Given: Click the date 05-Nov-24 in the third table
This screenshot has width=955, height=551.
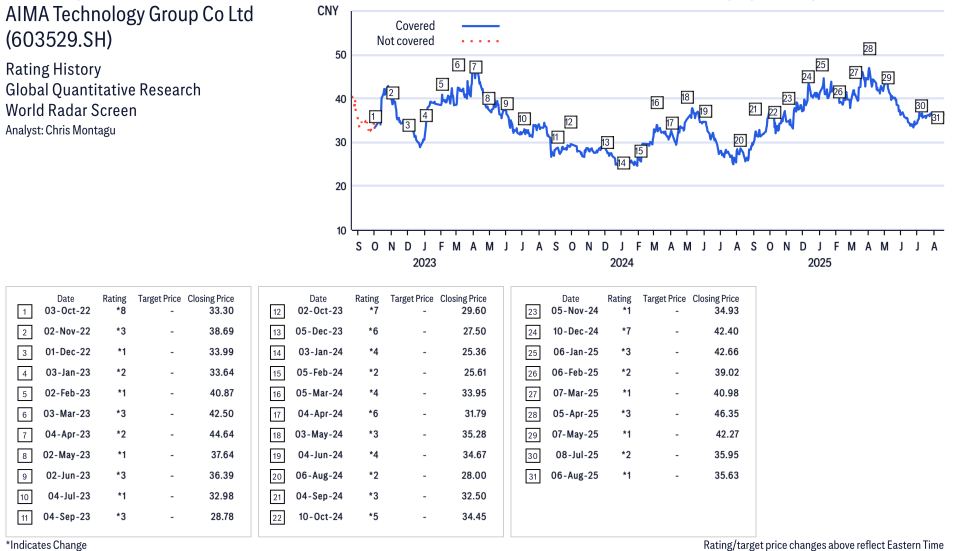Looking at the screenshot, I should click(x=574, y=311).
